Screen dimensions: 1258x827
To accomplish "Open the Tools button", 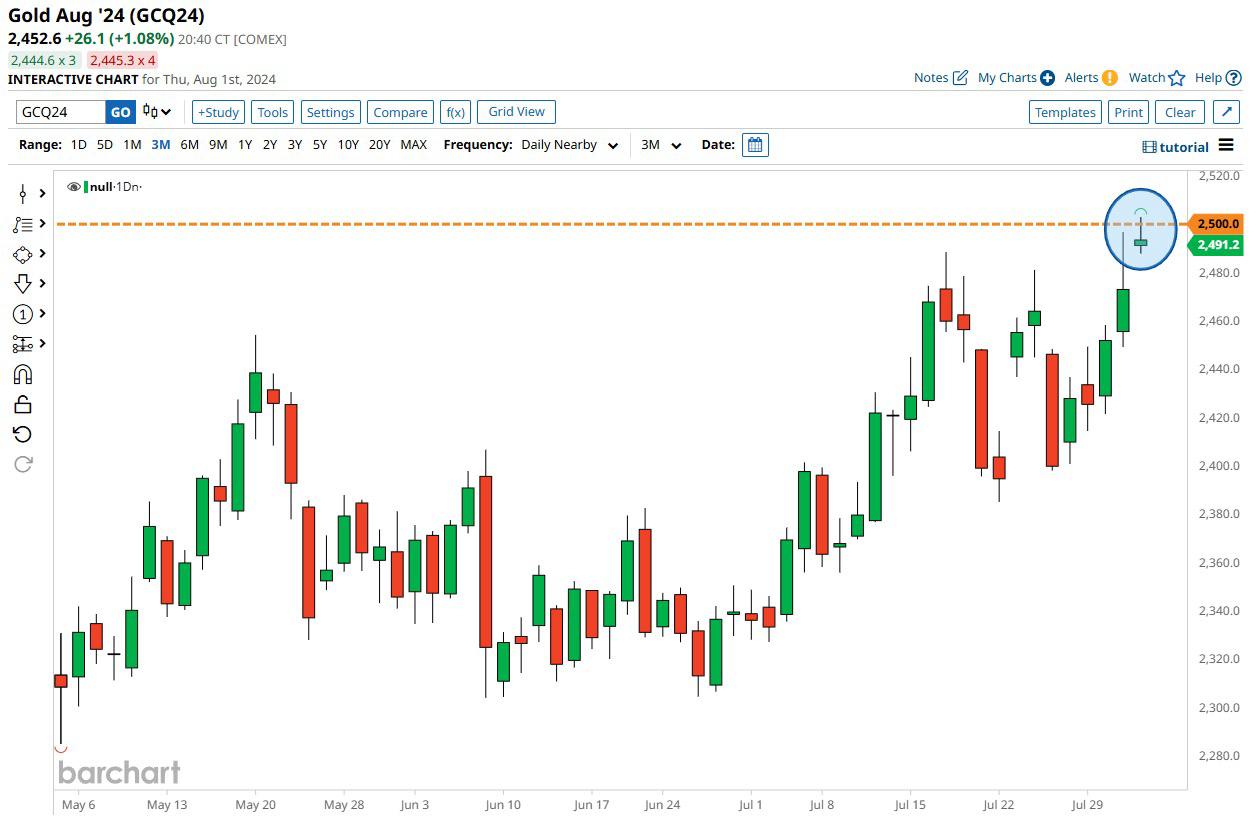I will (273, 112).
